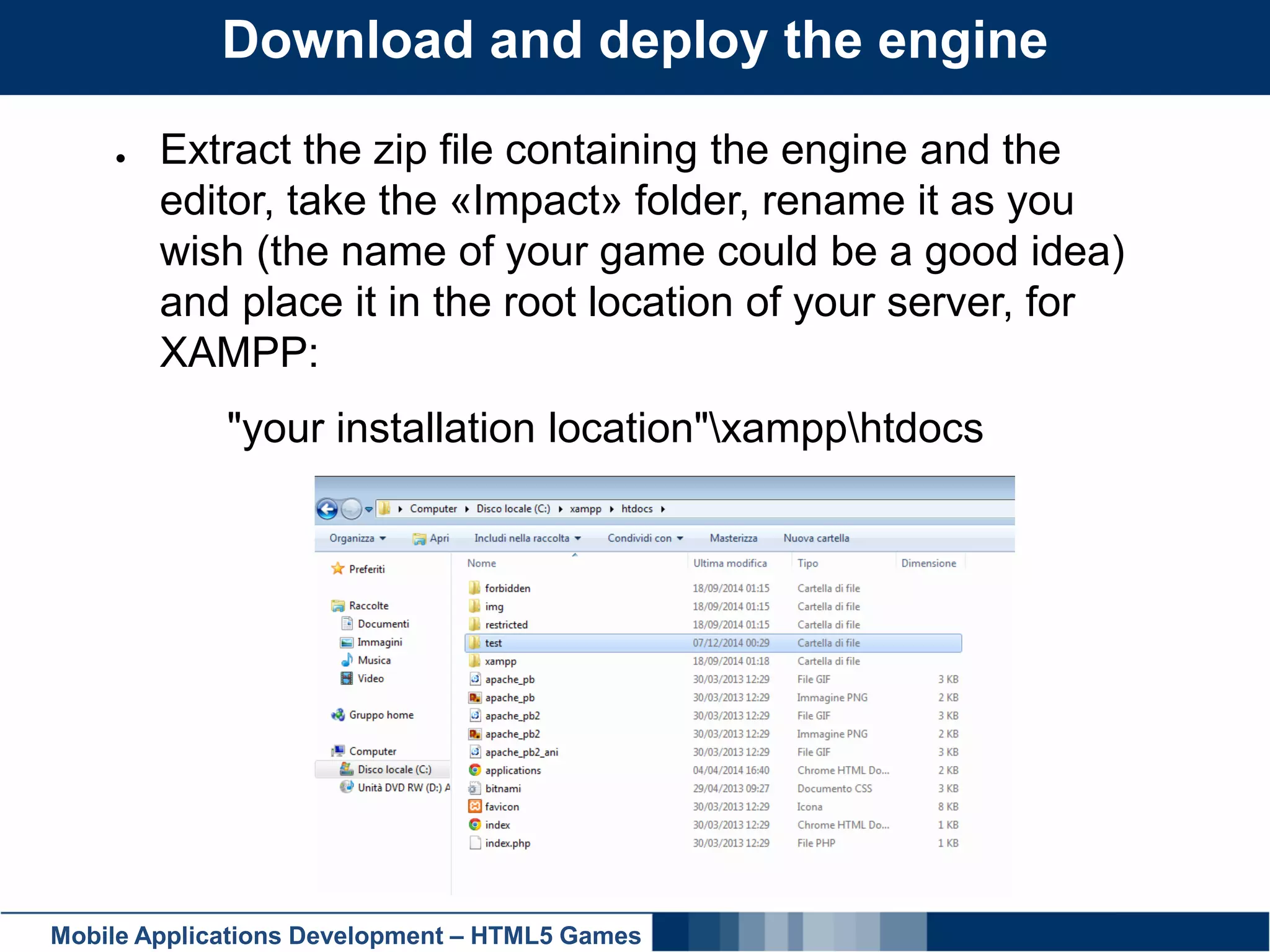This screenshot has width=1270, height=952.
Task: Select Disco locale (C:) in navigation pane
Action: 394,769
